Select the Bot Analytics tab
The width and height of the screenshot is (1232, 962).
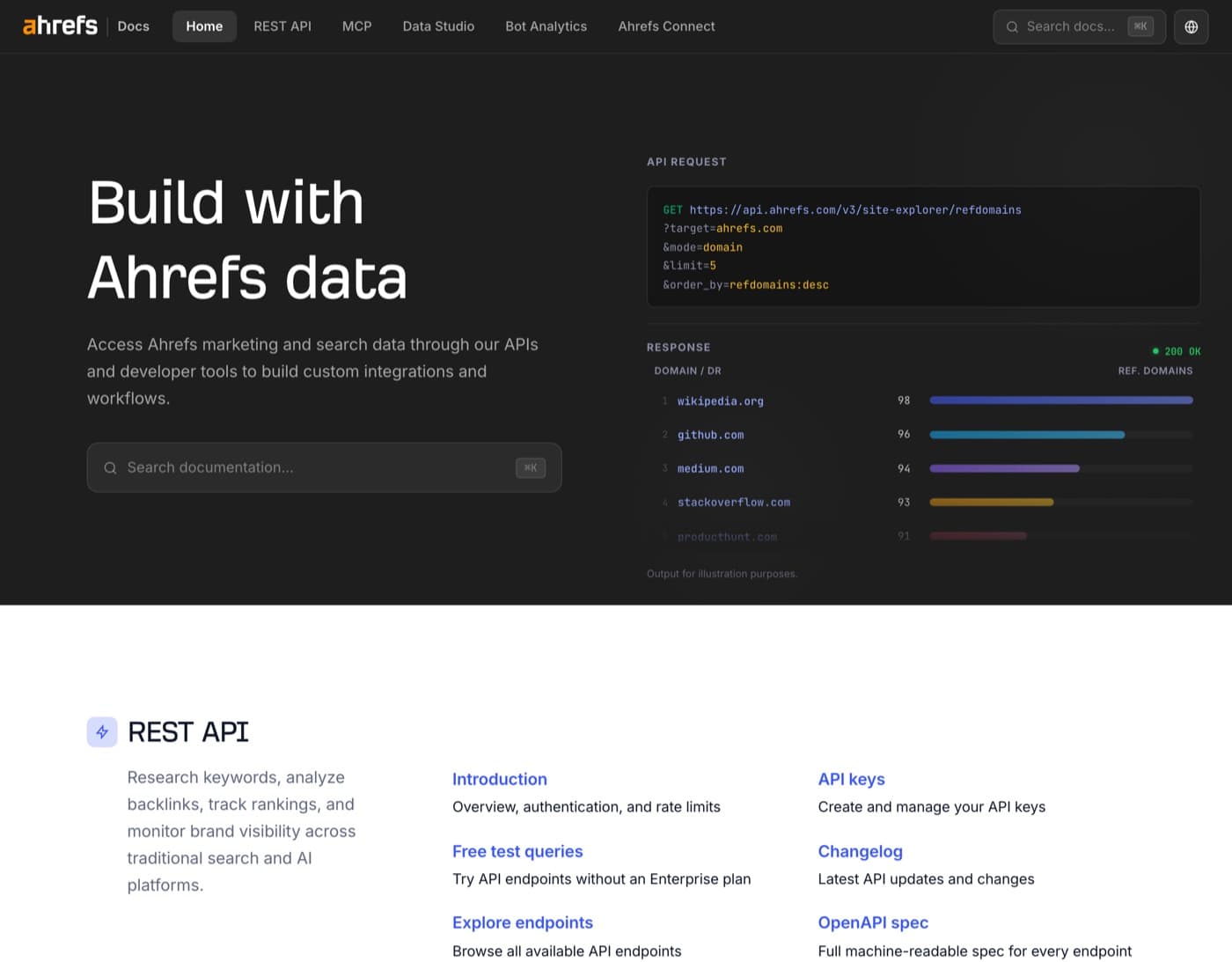546,26
